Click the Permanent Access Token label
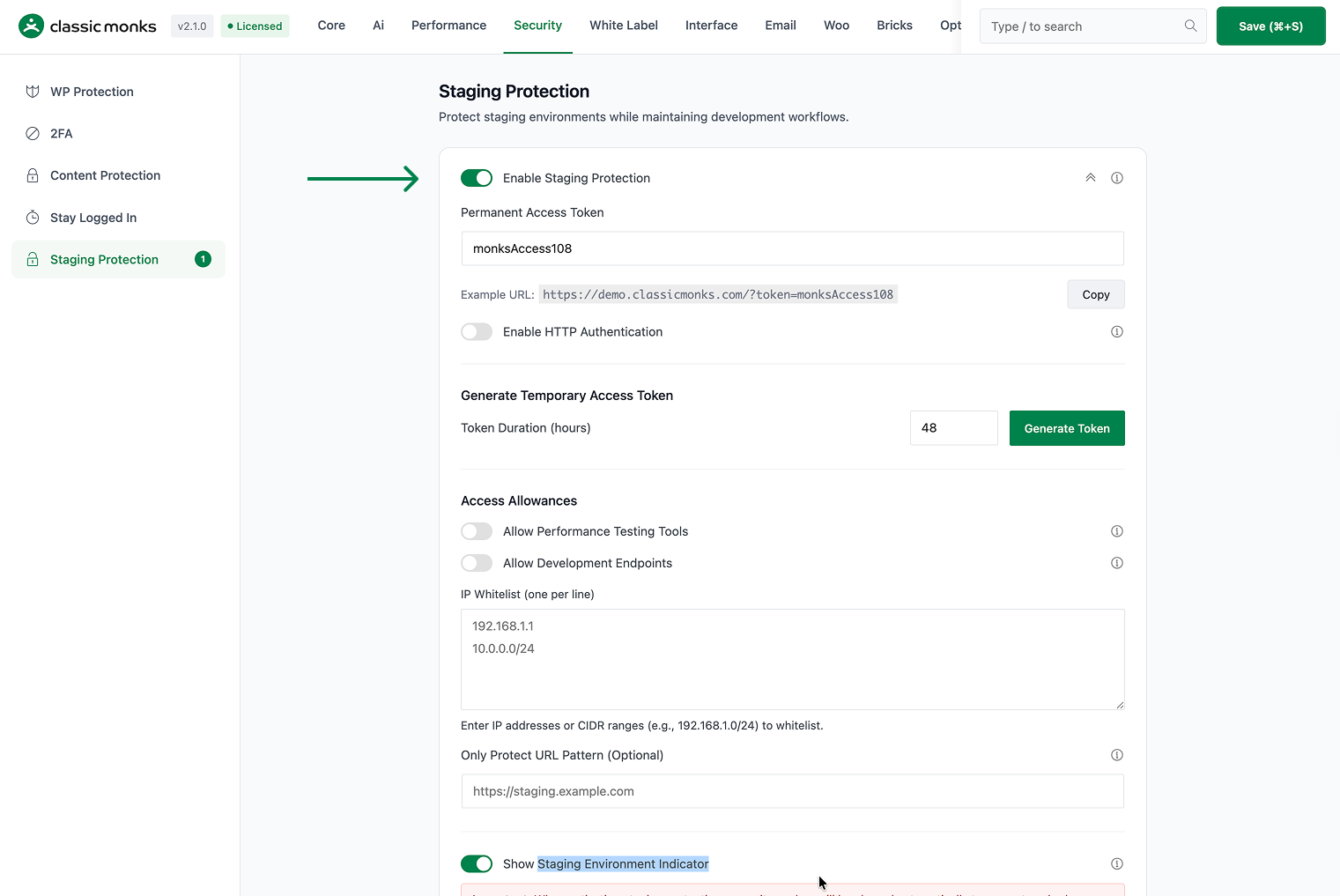This screenshot has height=896, width=1340. pyautogui.click(x=532, y=212)
